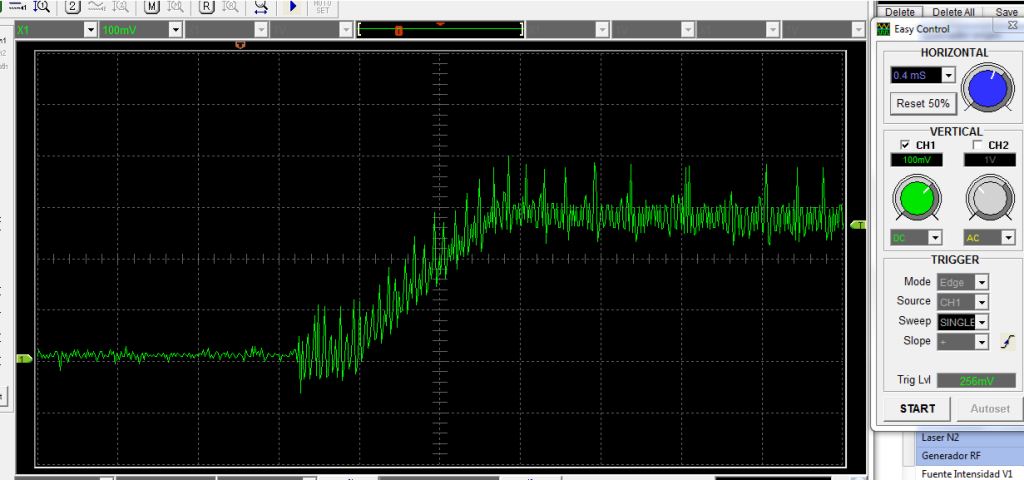The height and width of the screenshot is (480, 1024).
Task: Open the CH1 DC coupling dropdown
Action: [x=935, y=238]
